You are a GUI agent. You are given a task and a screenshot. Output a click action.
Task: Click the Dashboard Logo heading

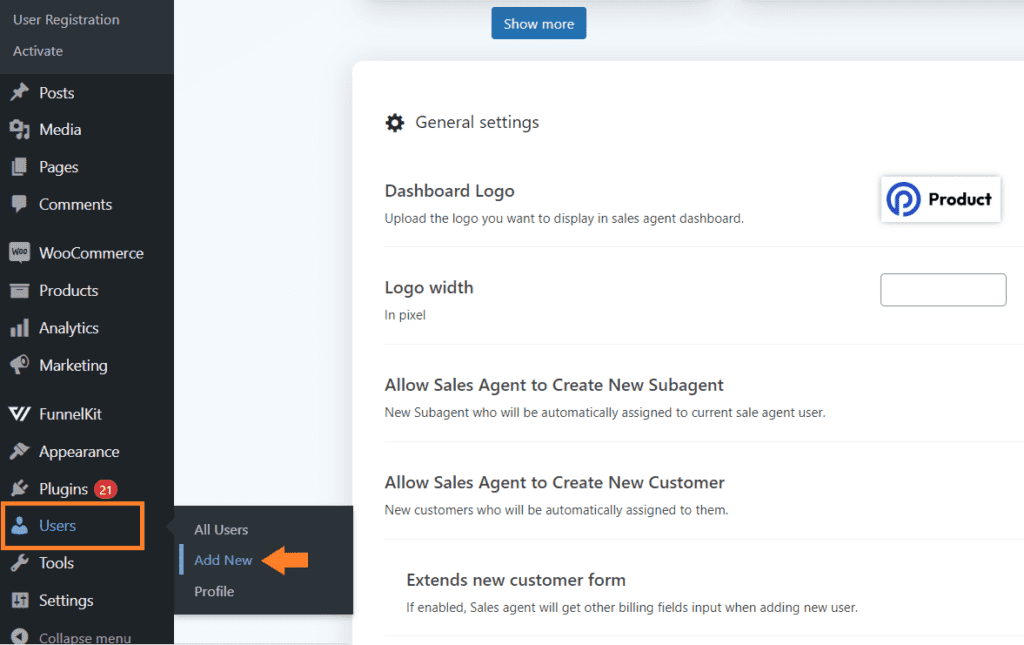pyautogui.click(x=449, y=191)
